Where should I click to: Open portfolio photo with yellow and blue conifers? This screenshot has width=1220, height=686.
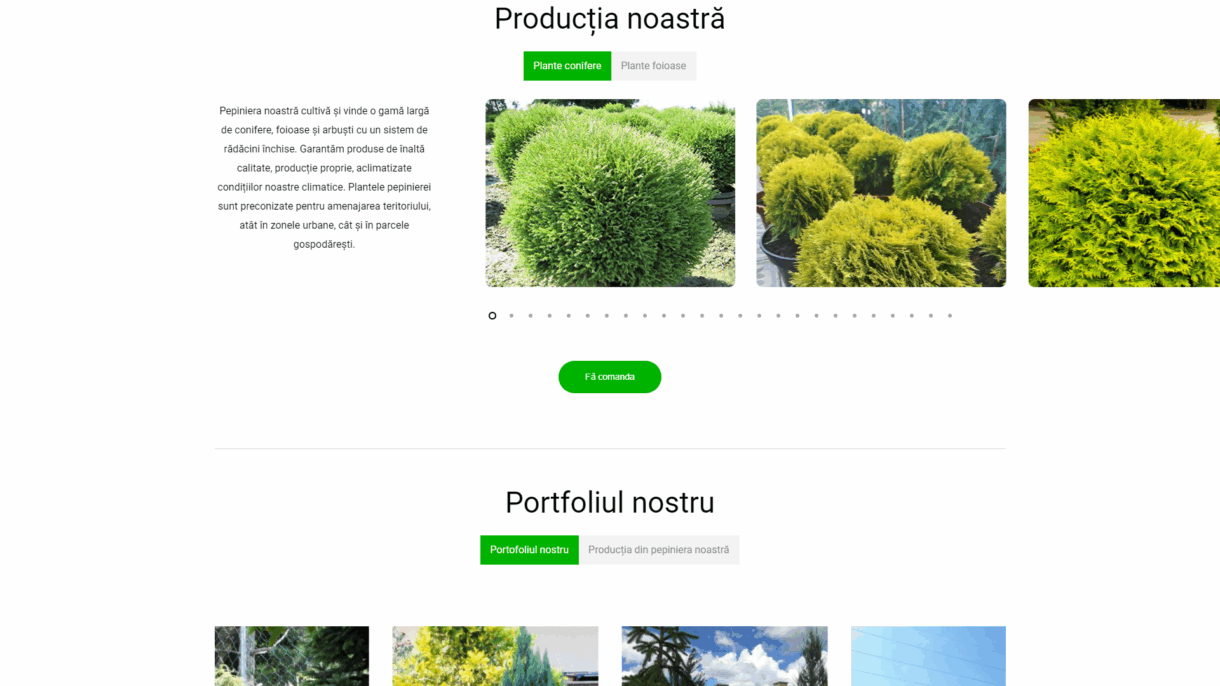pyautogui.click(x=495, y=656)
